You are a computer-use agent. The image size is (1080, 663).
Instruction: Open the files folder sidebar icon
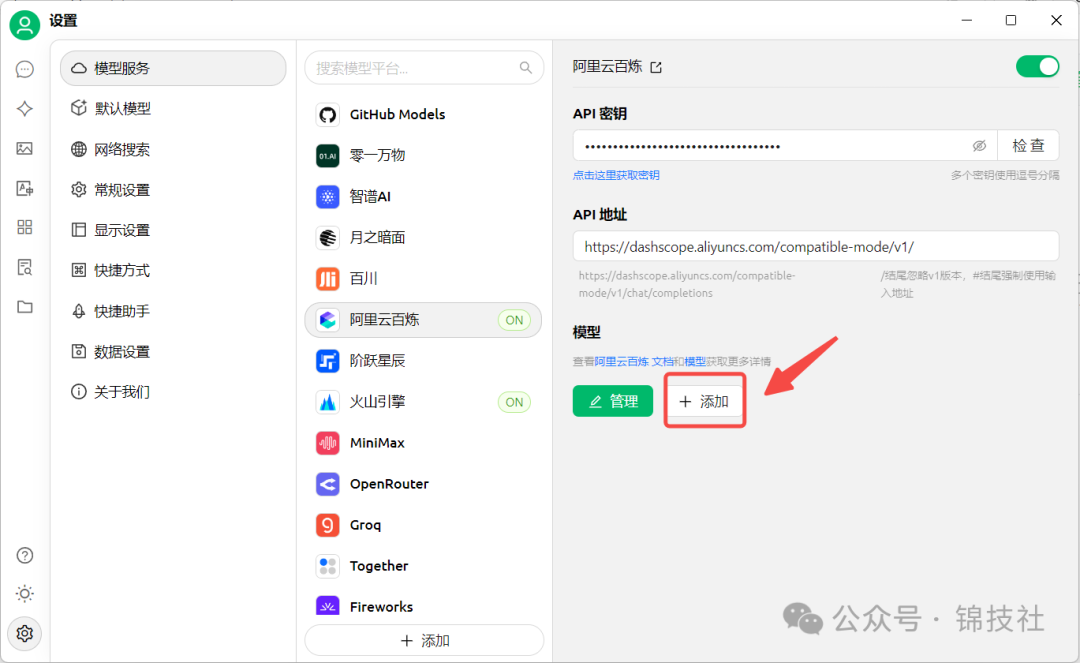25,307
